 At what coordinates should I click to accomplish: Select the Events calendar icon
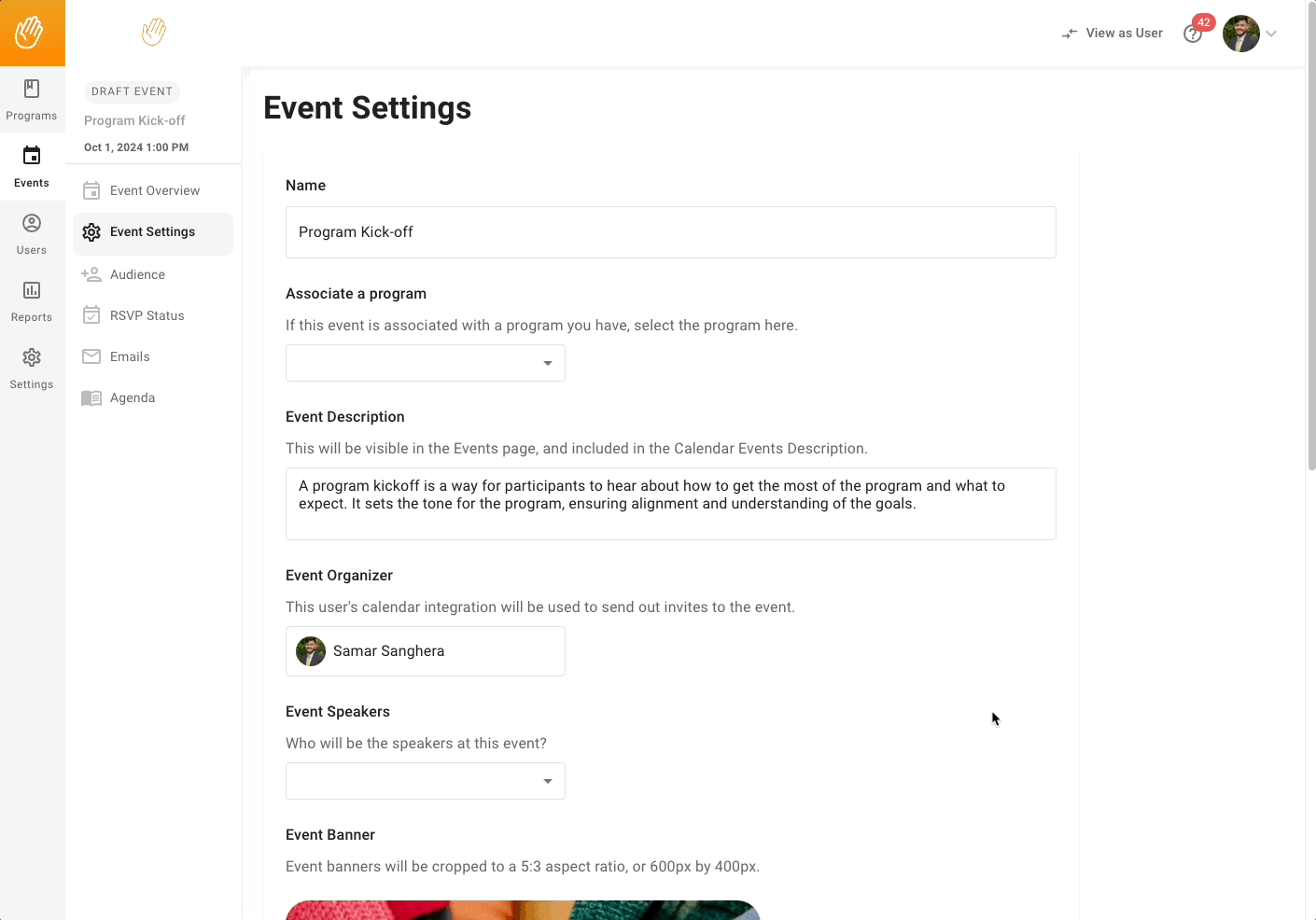[32, 156]
